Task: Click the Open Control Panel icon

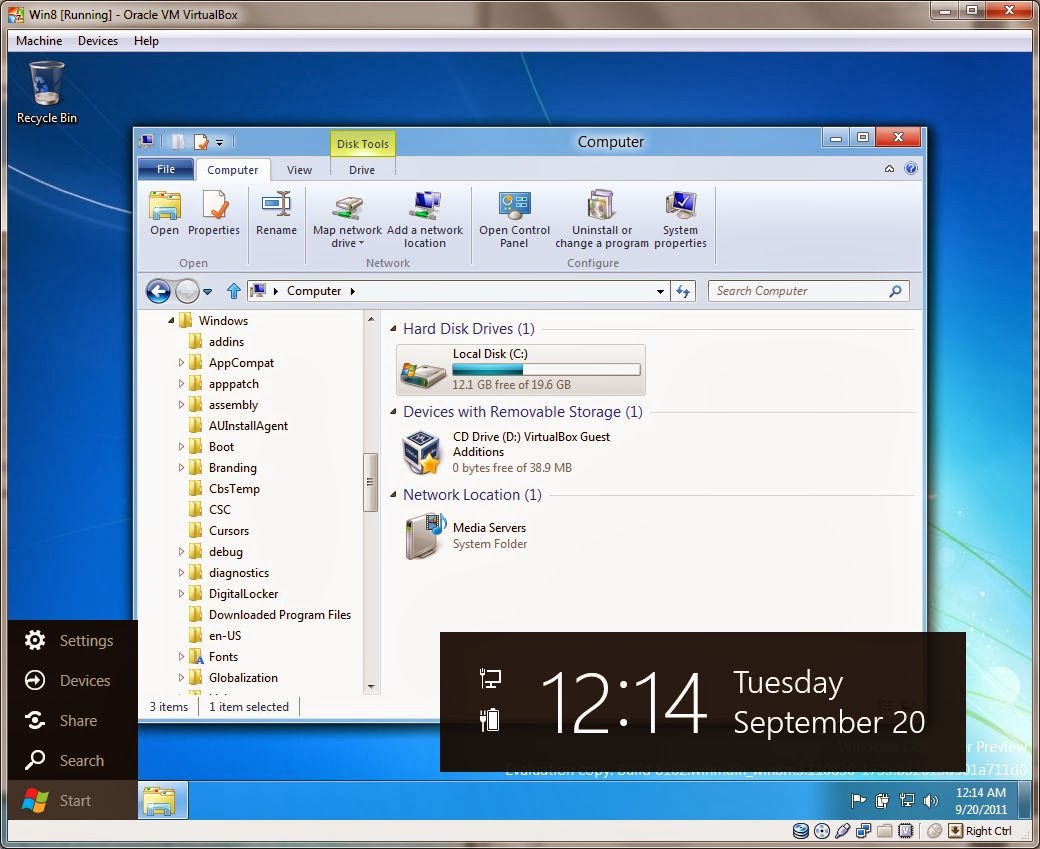Action: pyautogui.click(x=514, y=212)
